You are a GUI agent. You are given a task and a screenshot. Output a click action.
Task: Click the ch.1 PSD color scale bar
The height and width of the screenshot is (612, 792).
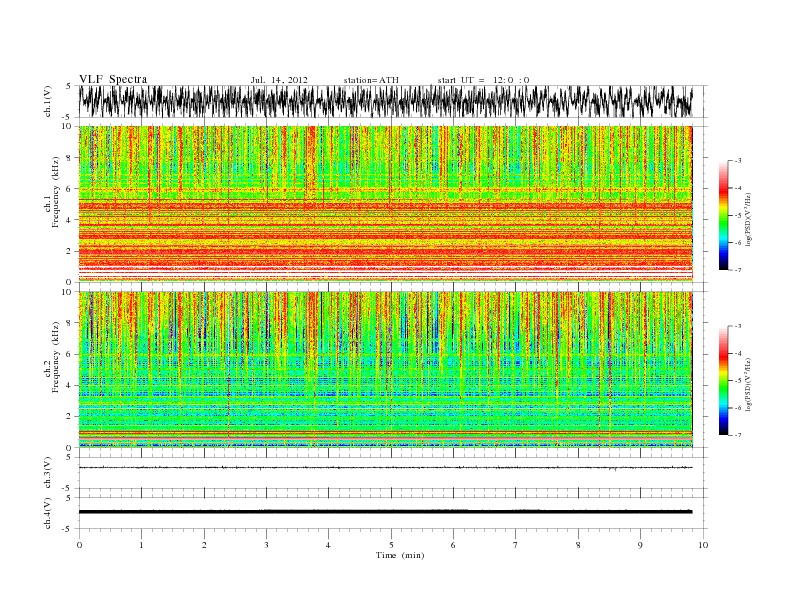pos(723,215)
